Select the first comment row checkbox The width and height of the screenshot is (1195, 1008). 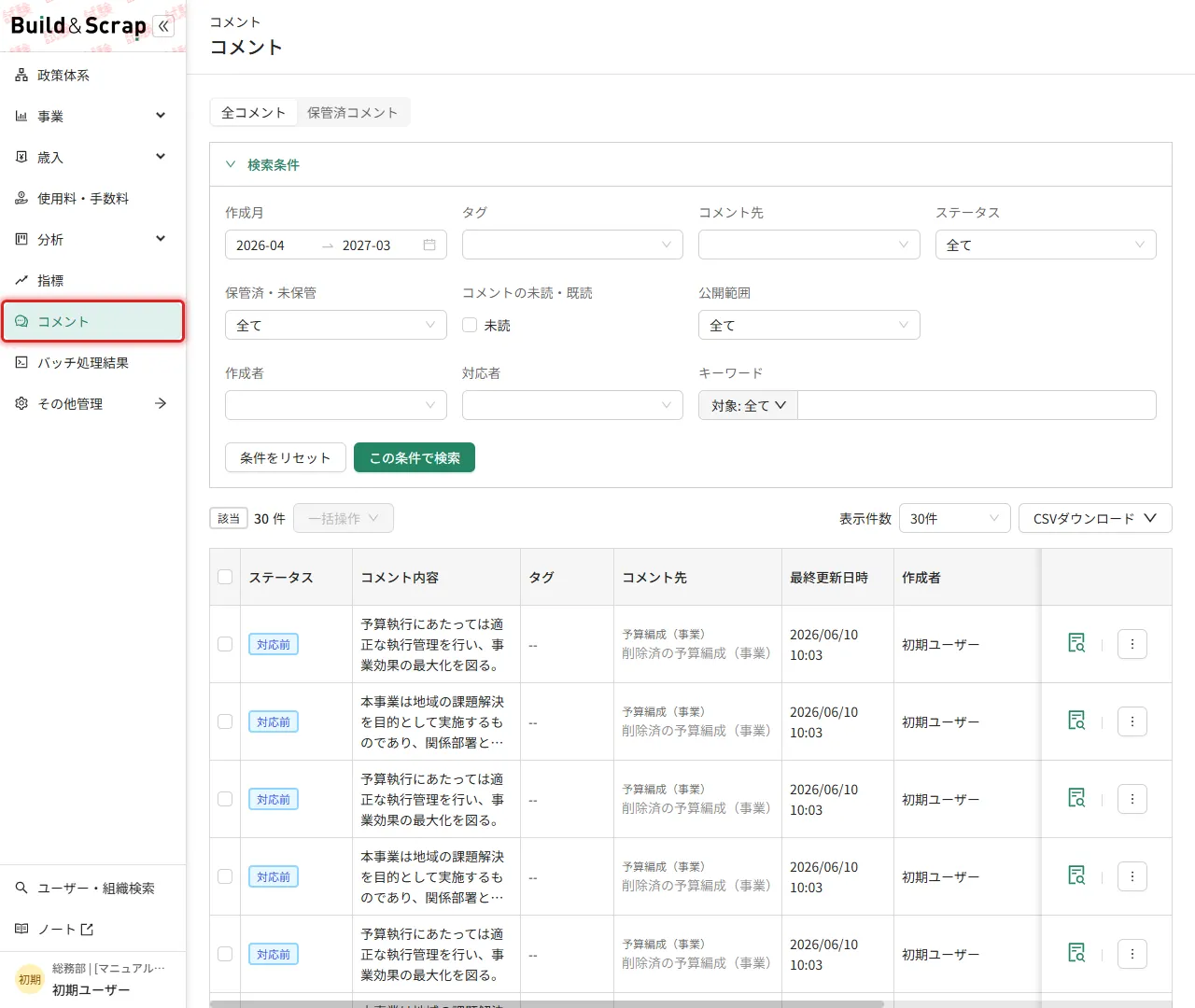tap(225, 644)
